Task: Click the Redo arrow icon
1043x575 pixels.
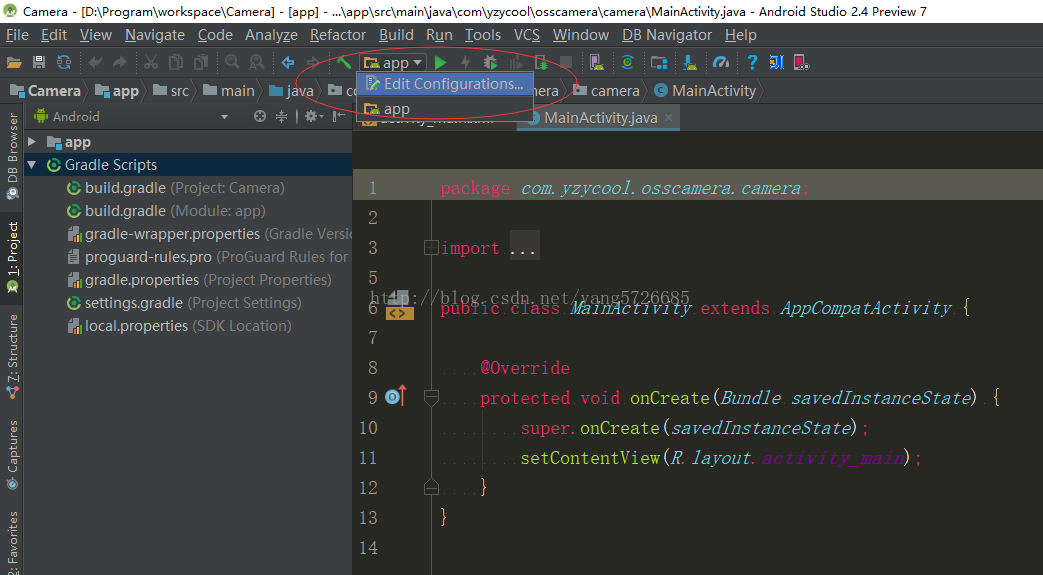Action: (x=120, y=63)
